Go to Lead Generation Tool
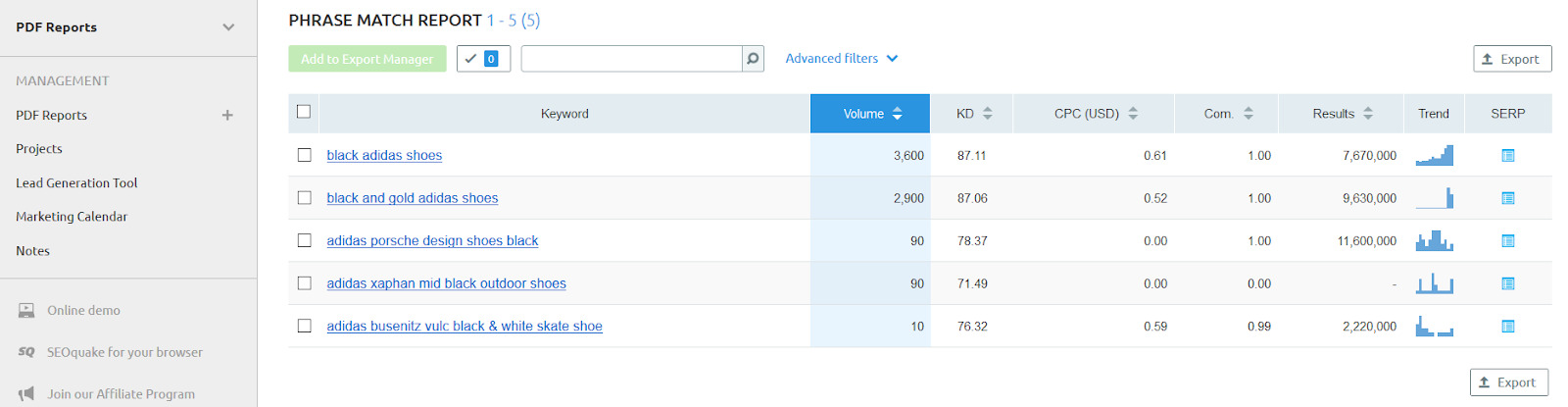This screenshot has height=407, width=1568. click(x=76, y=183)
